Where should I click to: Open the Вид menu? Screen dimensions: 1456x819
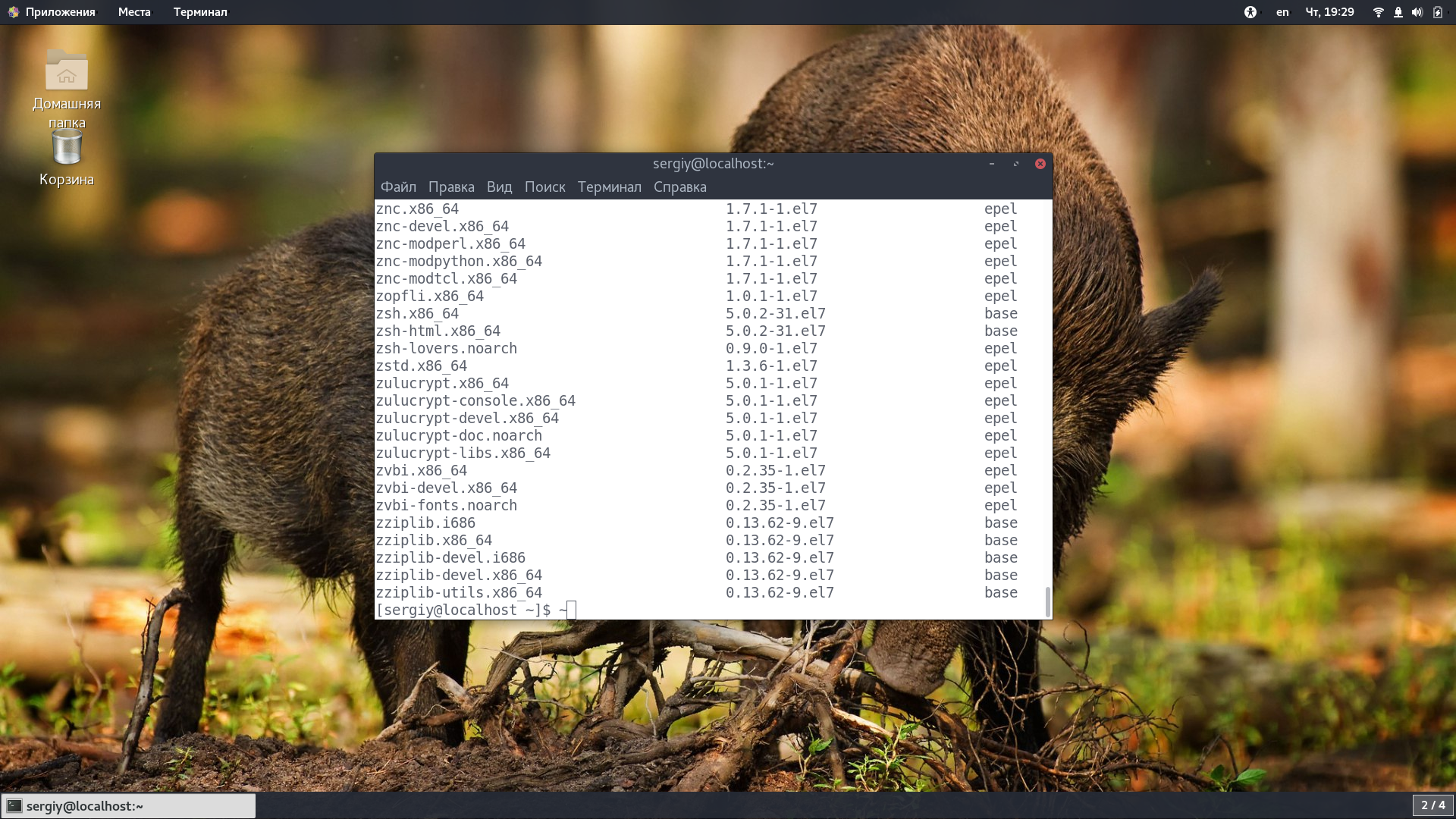pyautogui.click(x=499, y=187)
